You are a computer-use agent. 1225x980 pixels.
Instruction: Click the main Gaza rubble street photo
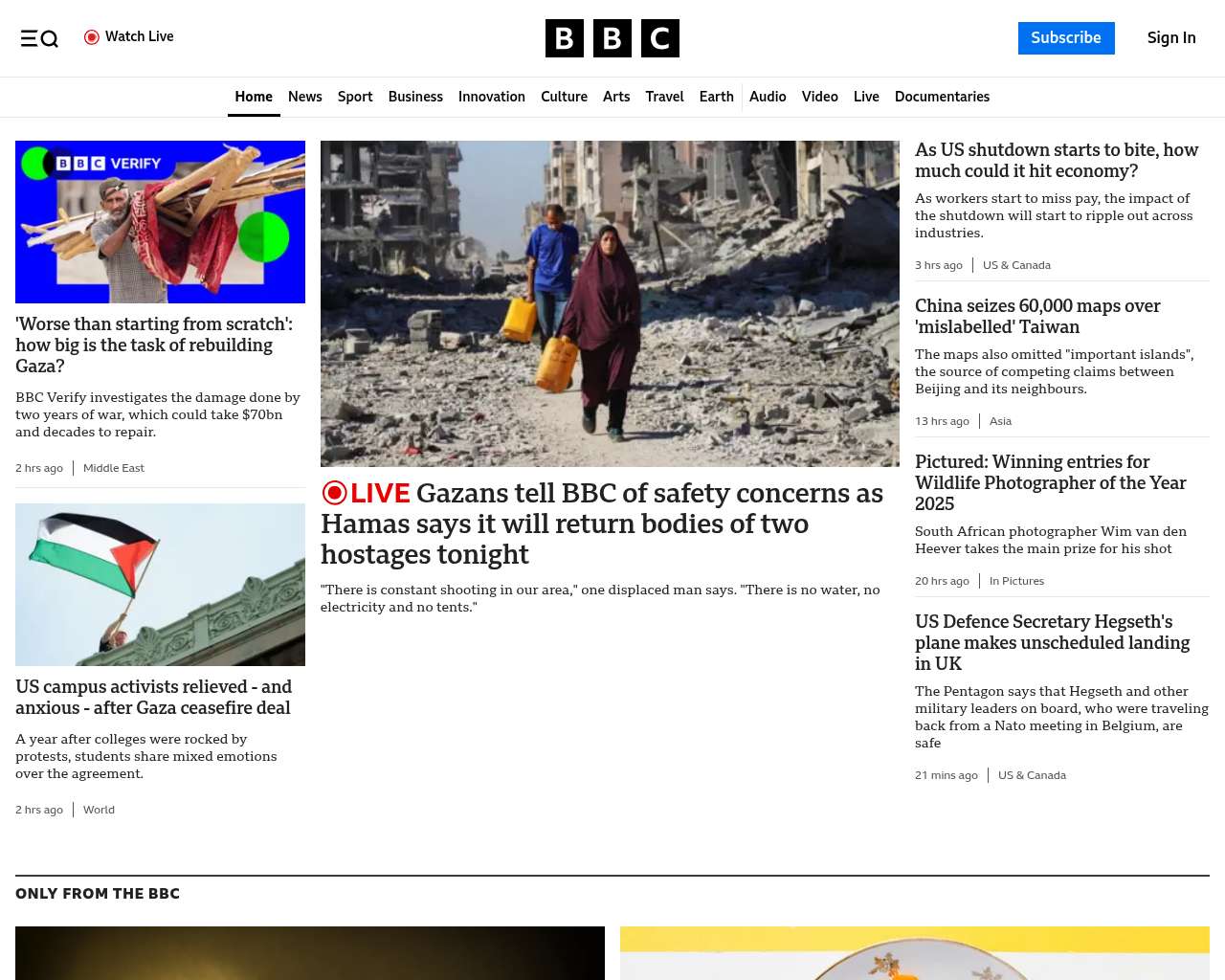pyautogui.click(x=610, y=303)
